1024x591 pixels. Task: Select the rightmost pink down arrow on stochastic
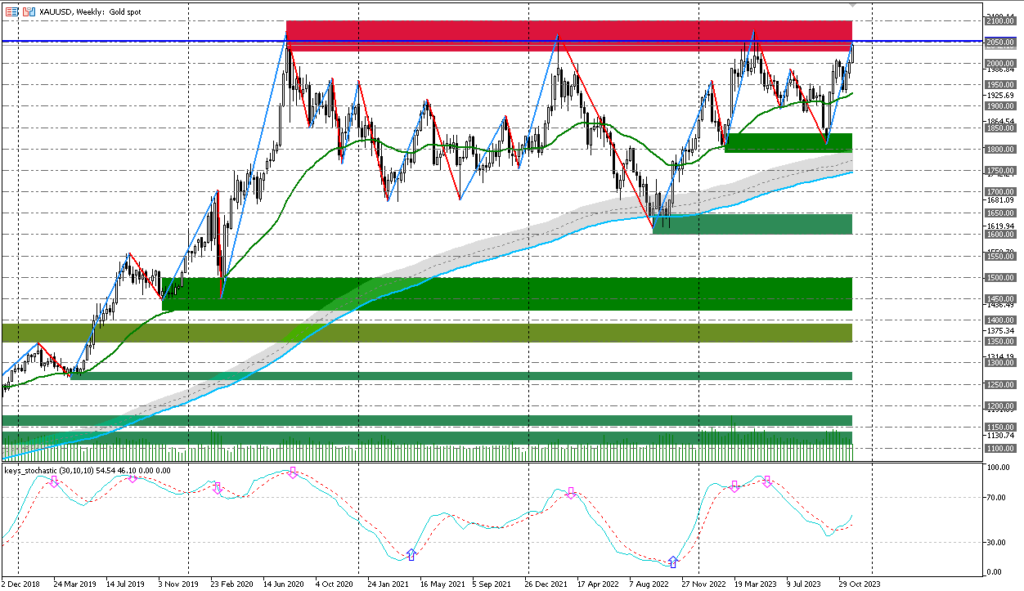[768, 481]
